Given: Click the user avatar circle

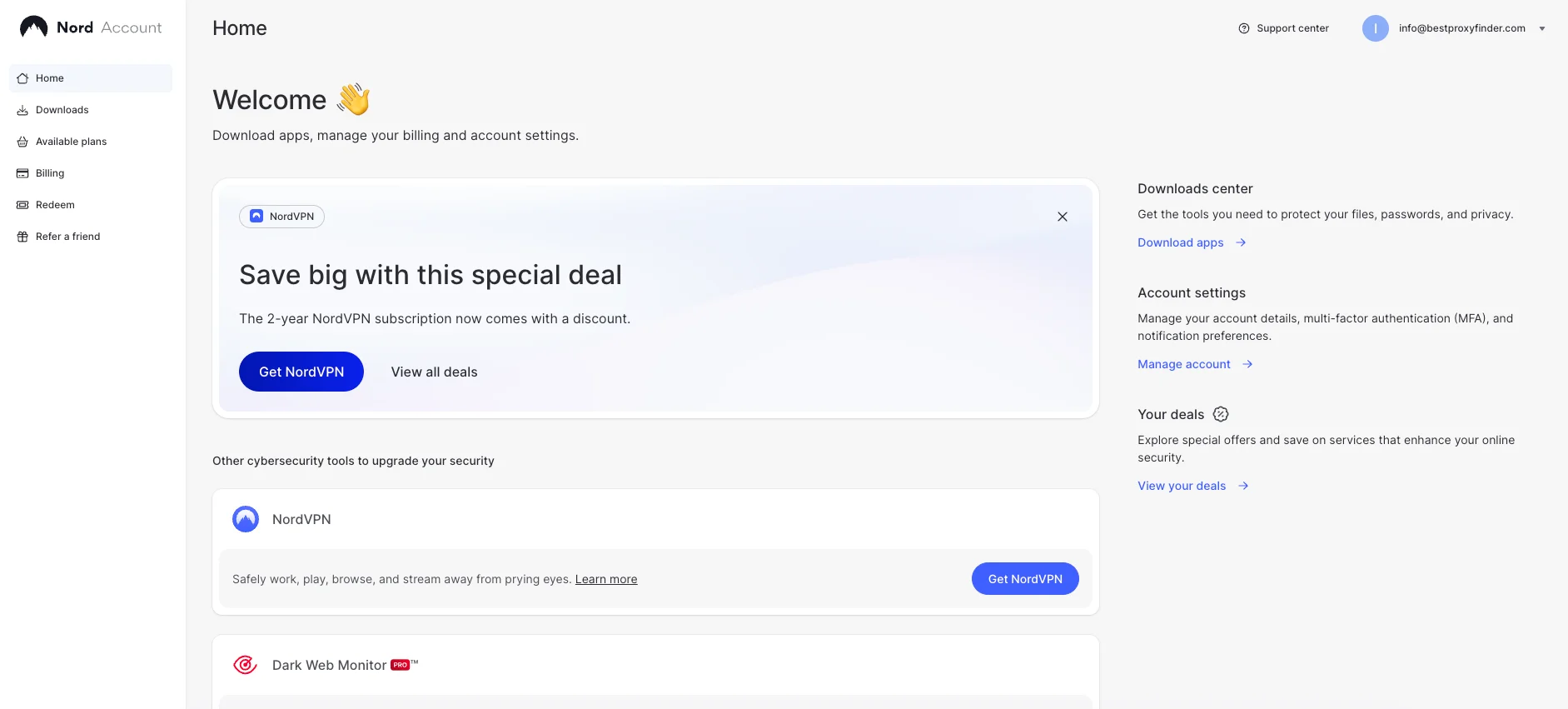Looking at the screenshot, I should coord(1376,28).
